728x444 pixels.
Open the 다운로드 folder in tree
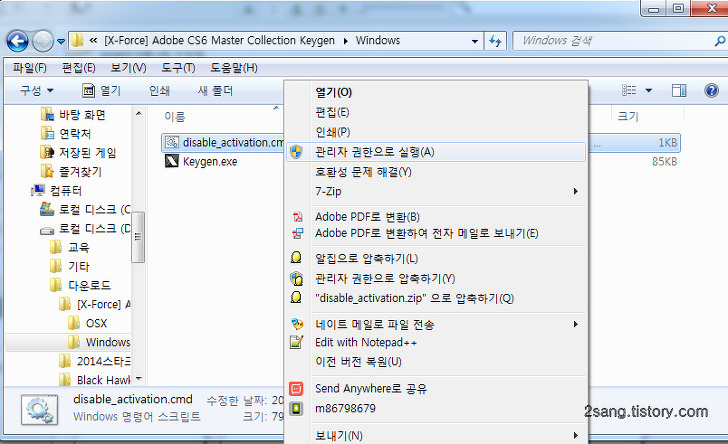(x=89, y=285)
